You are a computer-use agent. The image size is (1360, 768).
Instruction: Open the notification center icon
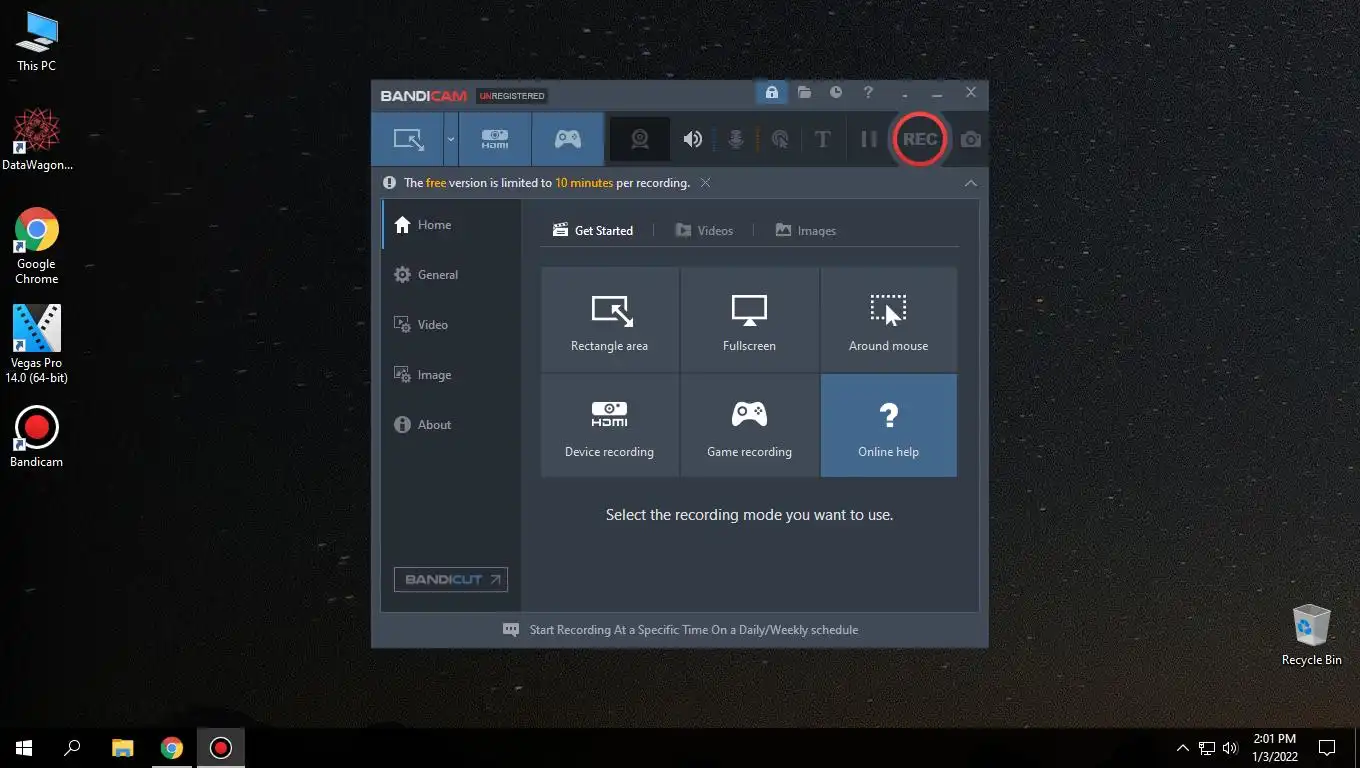click(1327, 747)
